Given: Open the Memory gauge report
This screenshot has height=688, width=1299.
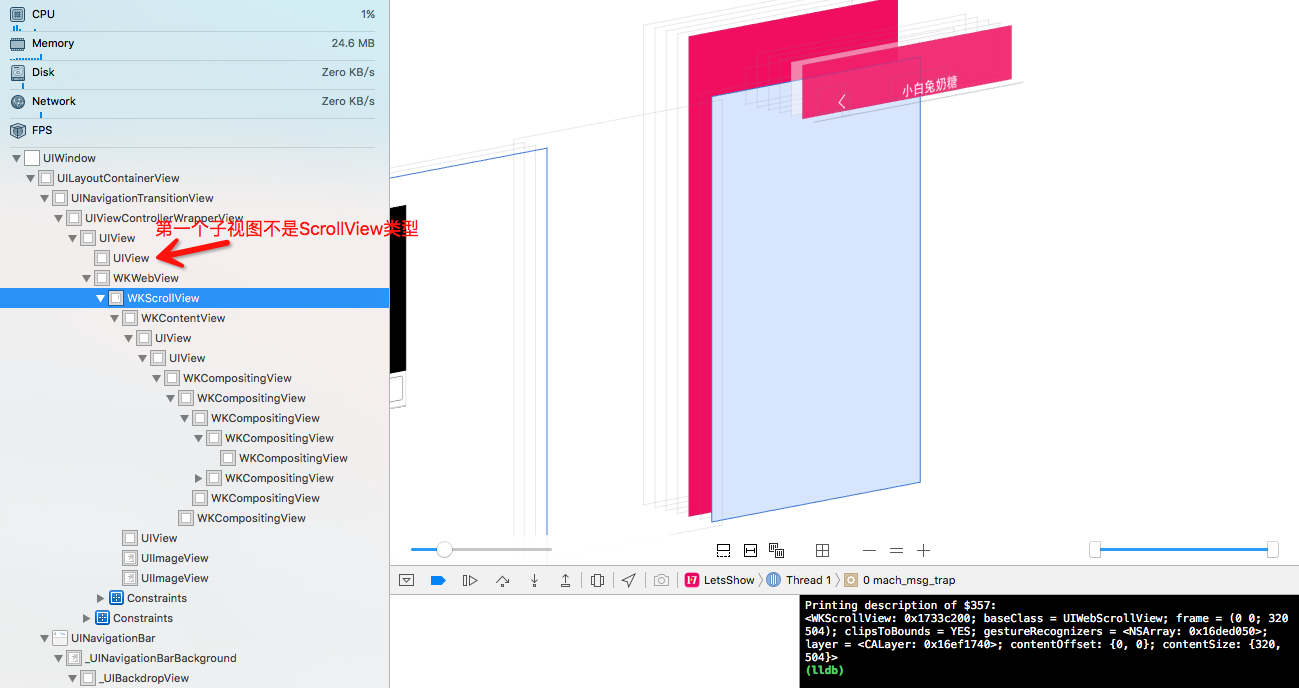Looking at the screenshot, I should click(53, 44).
